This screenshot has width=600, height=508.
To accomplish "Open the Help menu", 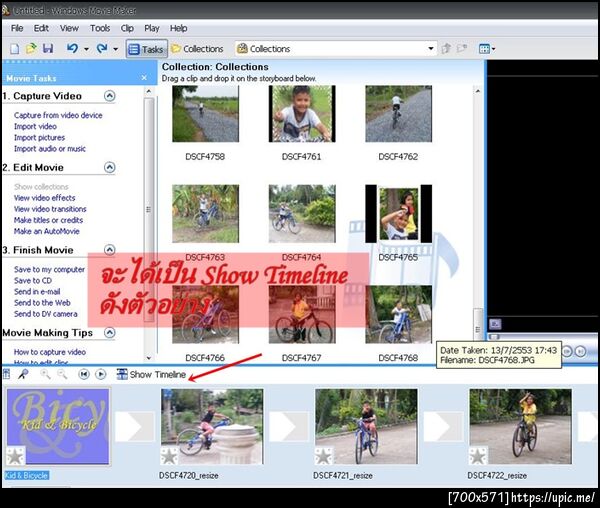I will (x=178, y=28).
